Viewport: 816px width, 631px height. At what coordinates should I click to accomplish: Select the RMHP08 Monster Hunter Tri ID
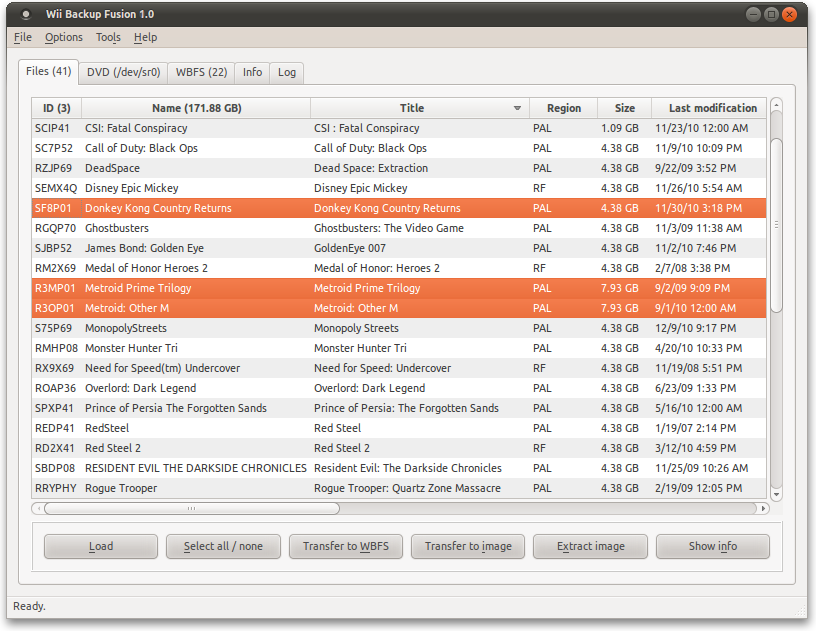tap(56, 348)
